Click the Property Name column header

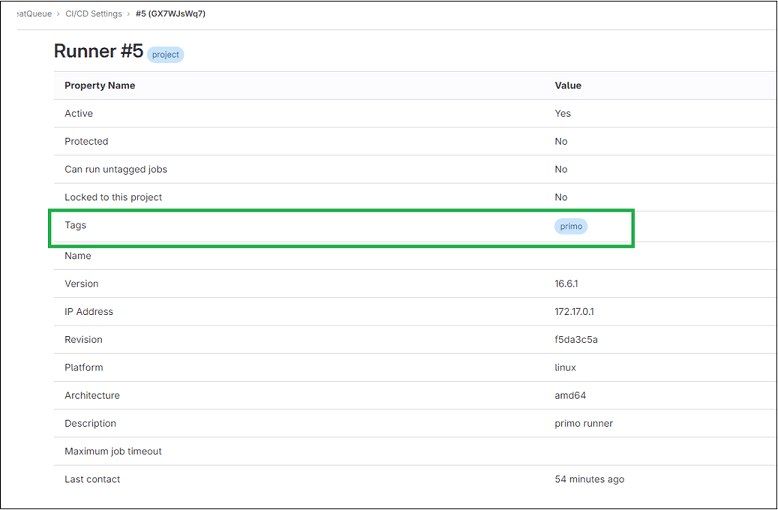100,86
